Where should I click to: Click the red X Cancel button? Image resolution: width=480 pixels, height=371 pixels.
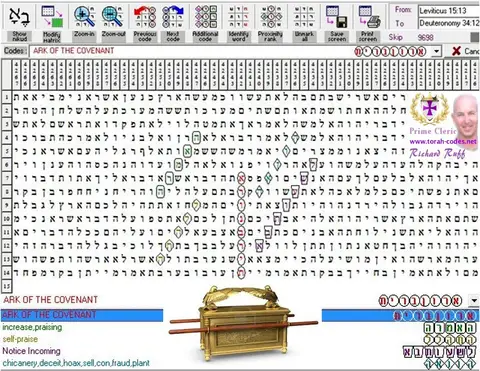pyautogui.click(x=465, y=51)
